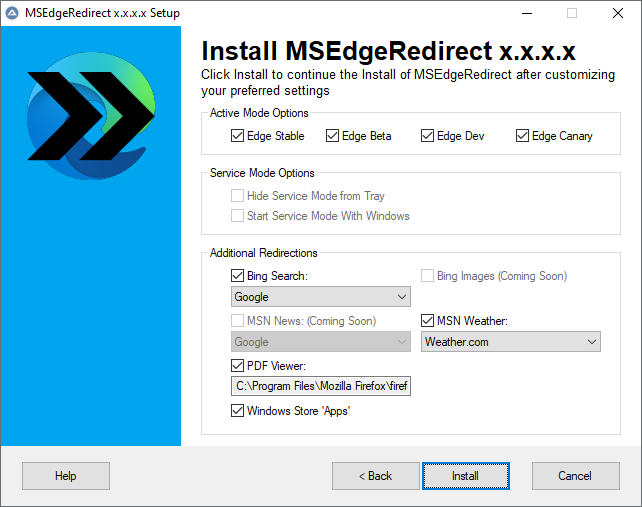Click the Help button
642x507 pixels.
[x=66, y=476]
